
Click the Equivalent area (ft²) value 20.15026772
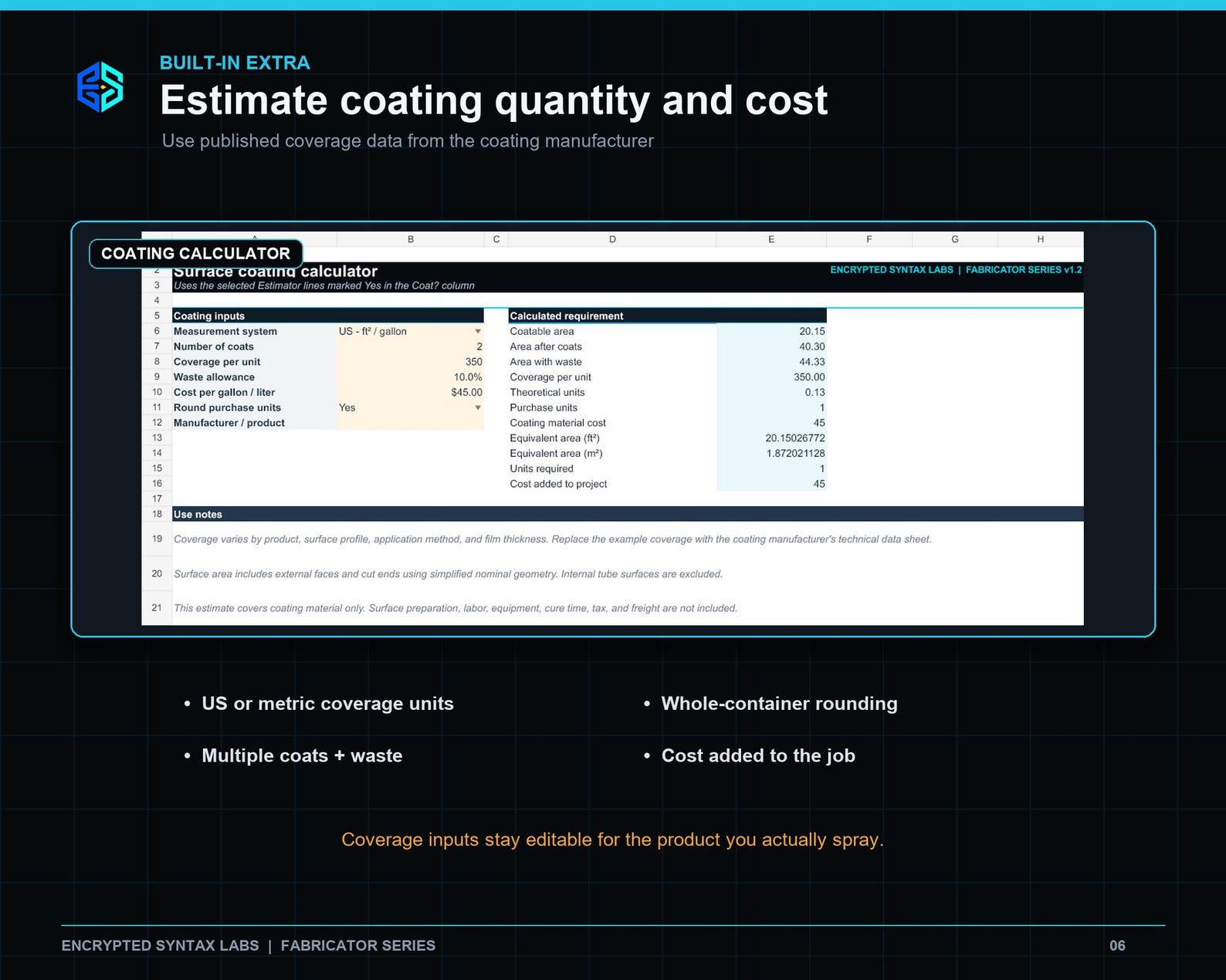click(x=771, y=438)
